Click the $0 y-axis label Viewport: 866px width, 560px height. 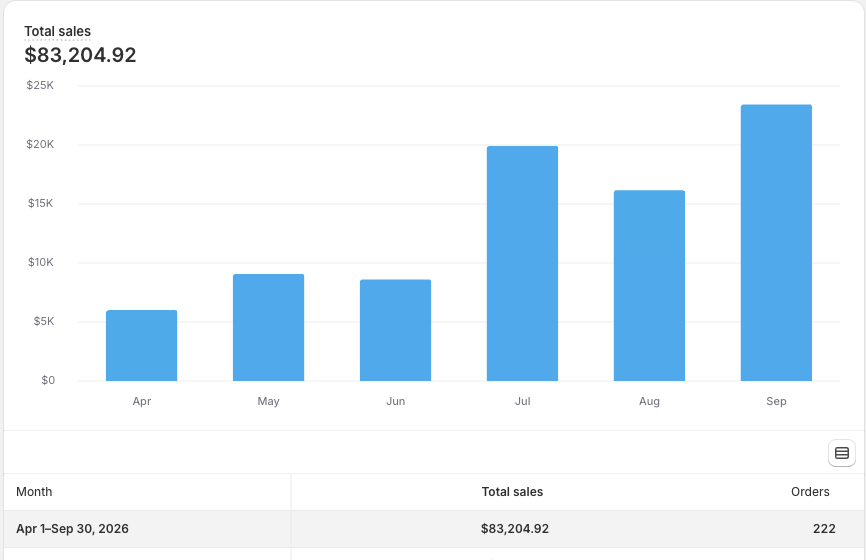(48, 381)
